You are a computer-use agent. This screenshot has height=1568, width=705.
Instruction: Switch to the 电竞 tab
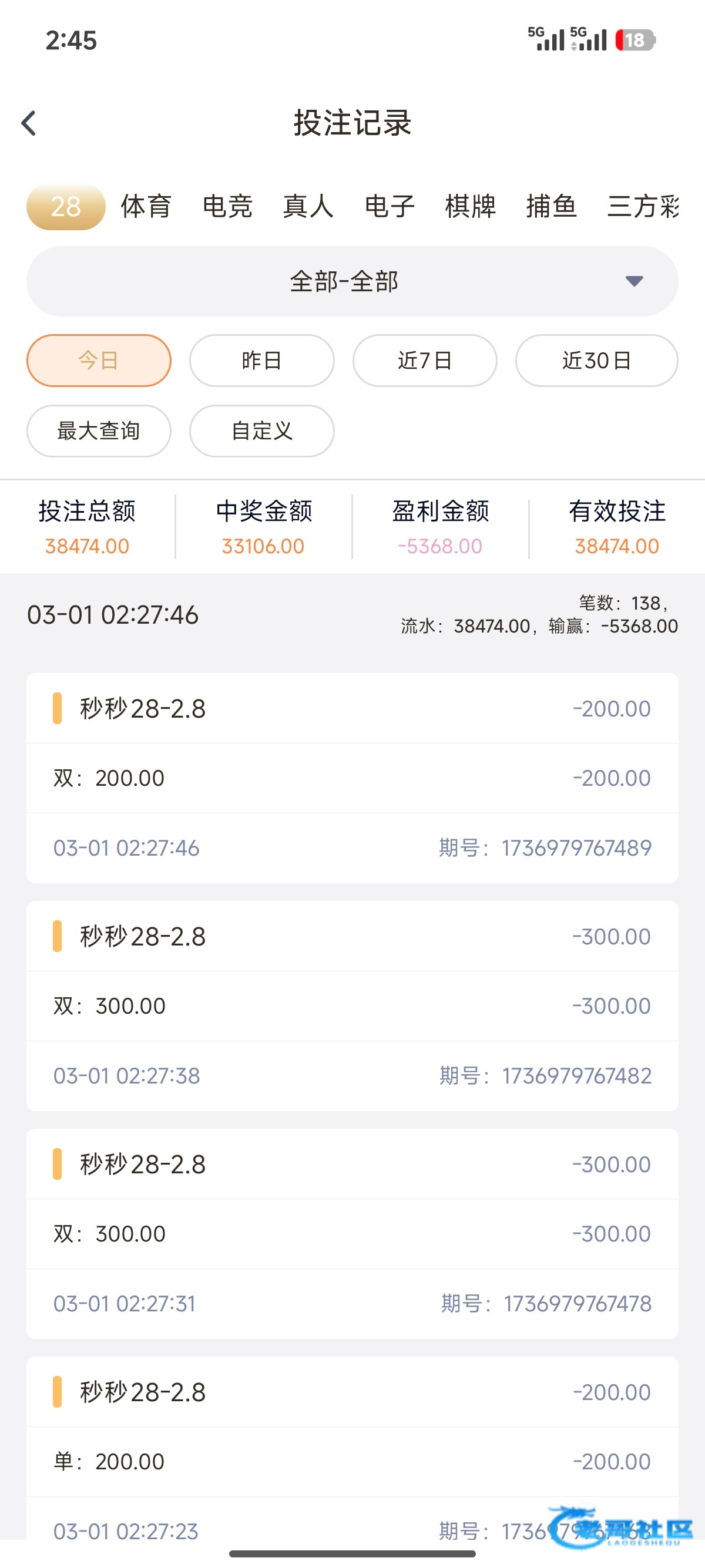coord(228,207)
